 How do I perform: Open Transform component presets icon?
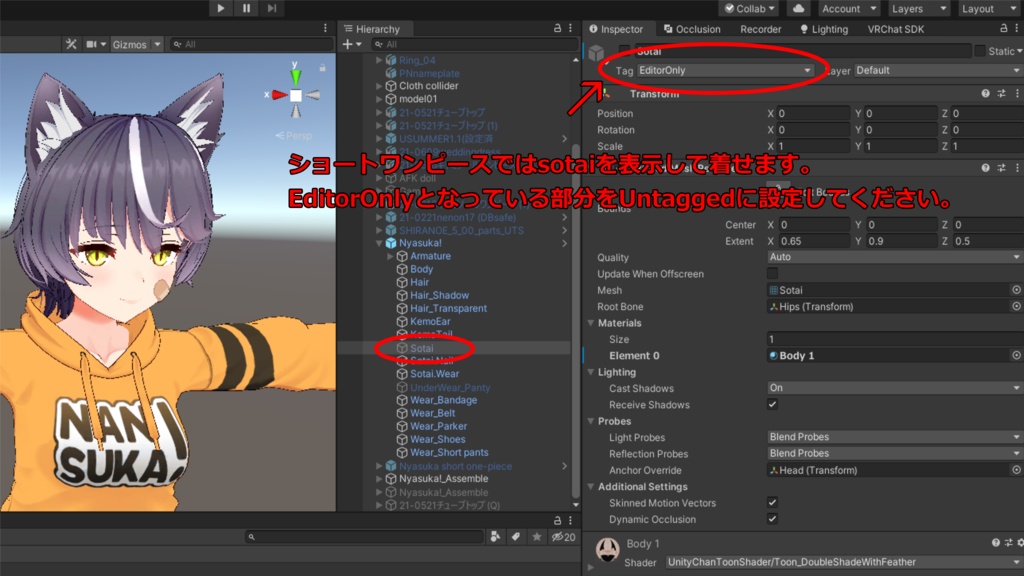click(x=1001, y=93)
